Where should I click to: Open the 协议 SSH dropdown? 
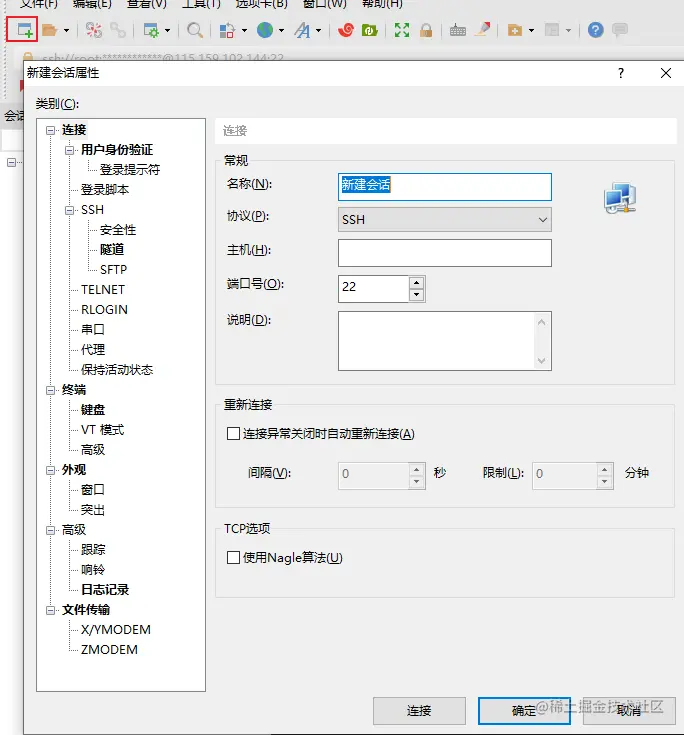tap(444, 219)
